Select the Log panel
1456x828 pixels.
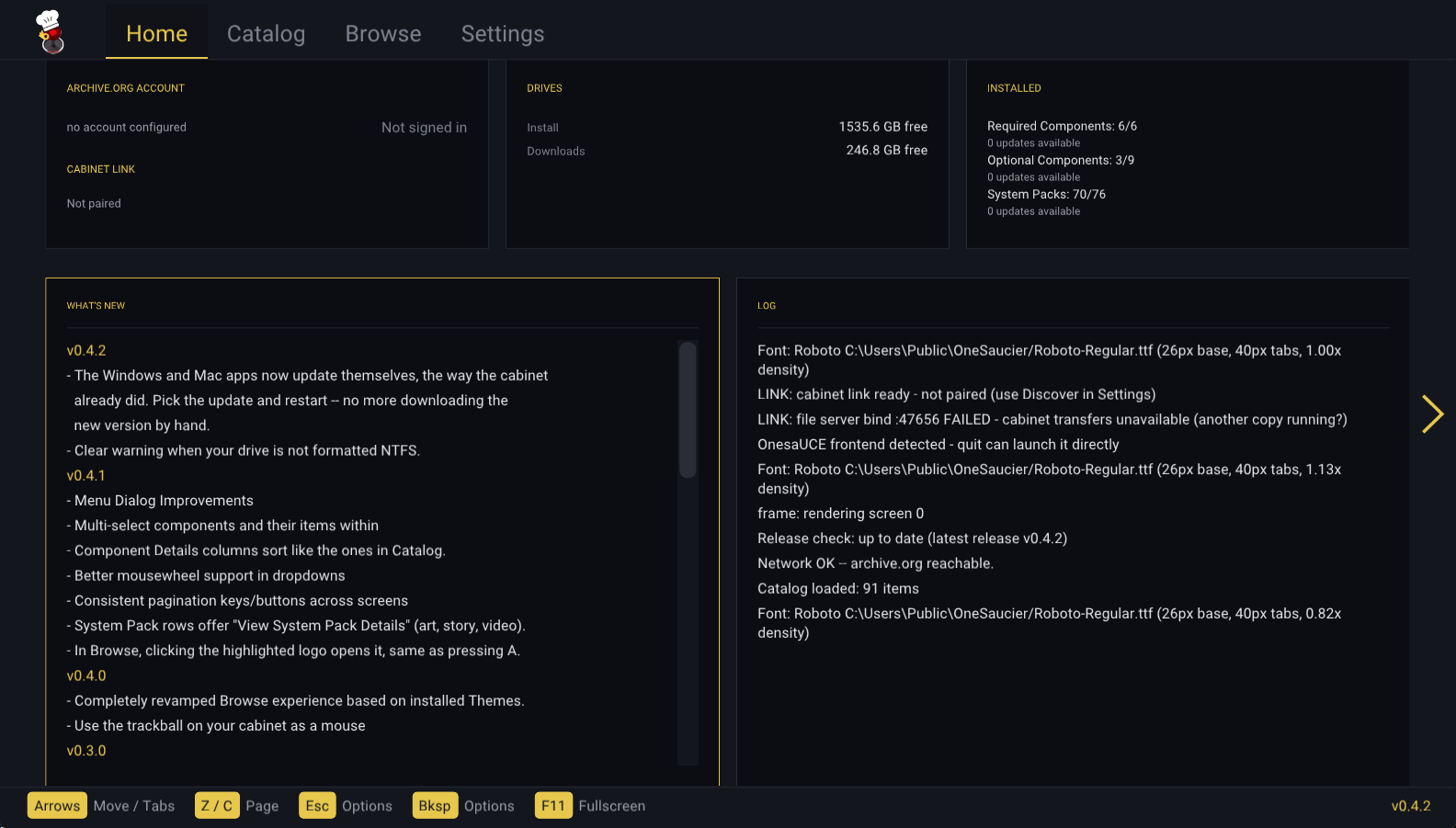click(1073, 532)
